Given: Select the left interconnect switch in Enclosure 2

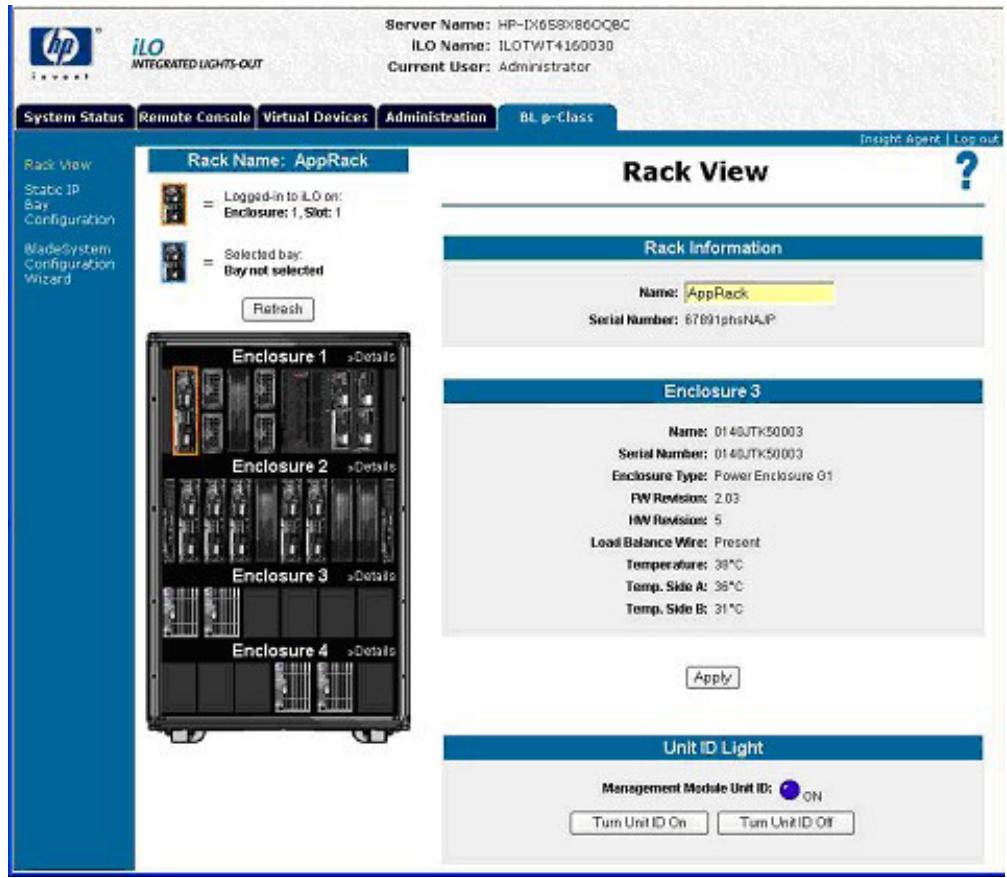Looking at the screenshot, I should pos(168,521).
